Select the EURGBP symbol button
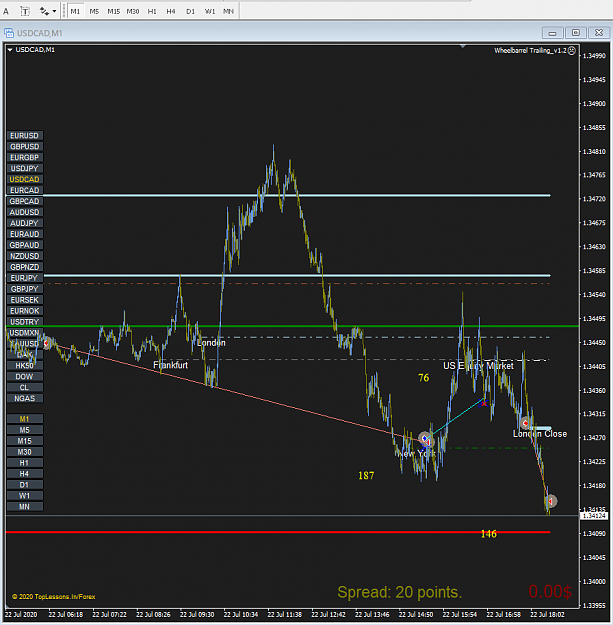Screen dimensions: 613x625 [25, 157]
